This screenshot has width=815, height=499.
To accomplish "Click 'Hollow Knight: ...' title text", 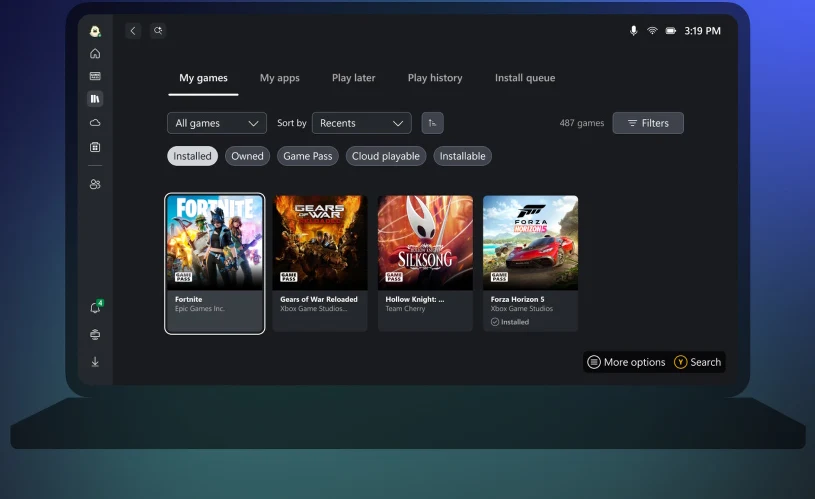I will pyautogui.click(x=415, y=299).
